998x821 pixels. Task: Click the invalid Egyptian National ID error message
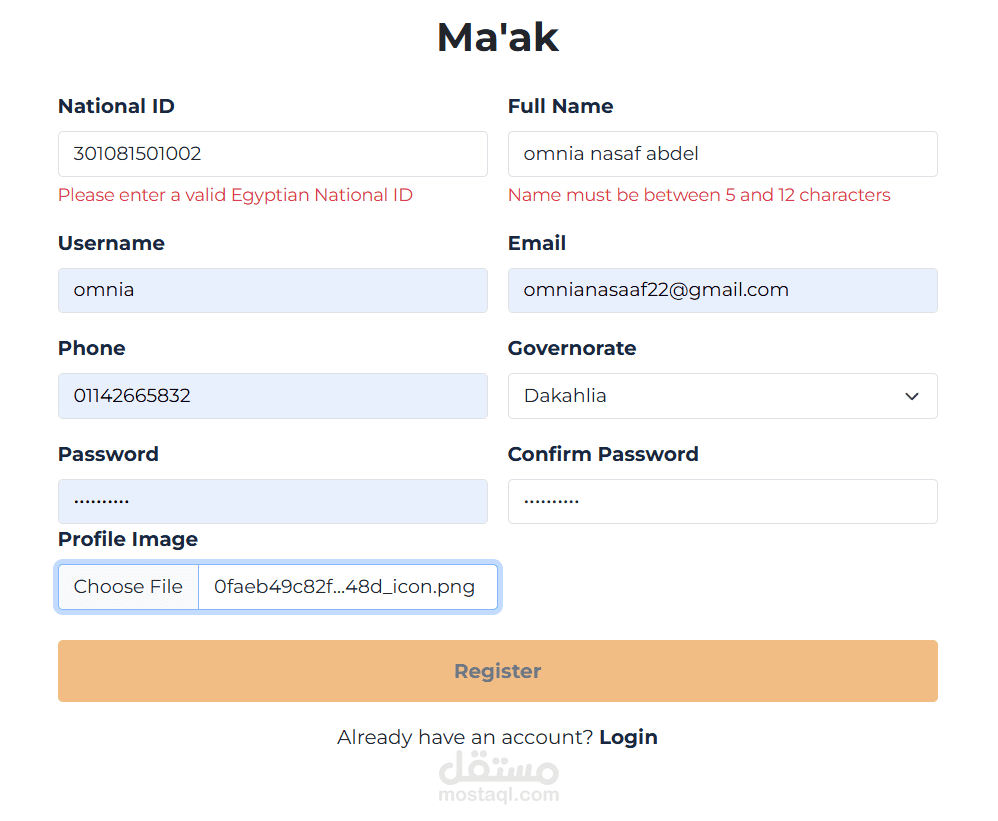pyautogui.click(x=235, y=195)
